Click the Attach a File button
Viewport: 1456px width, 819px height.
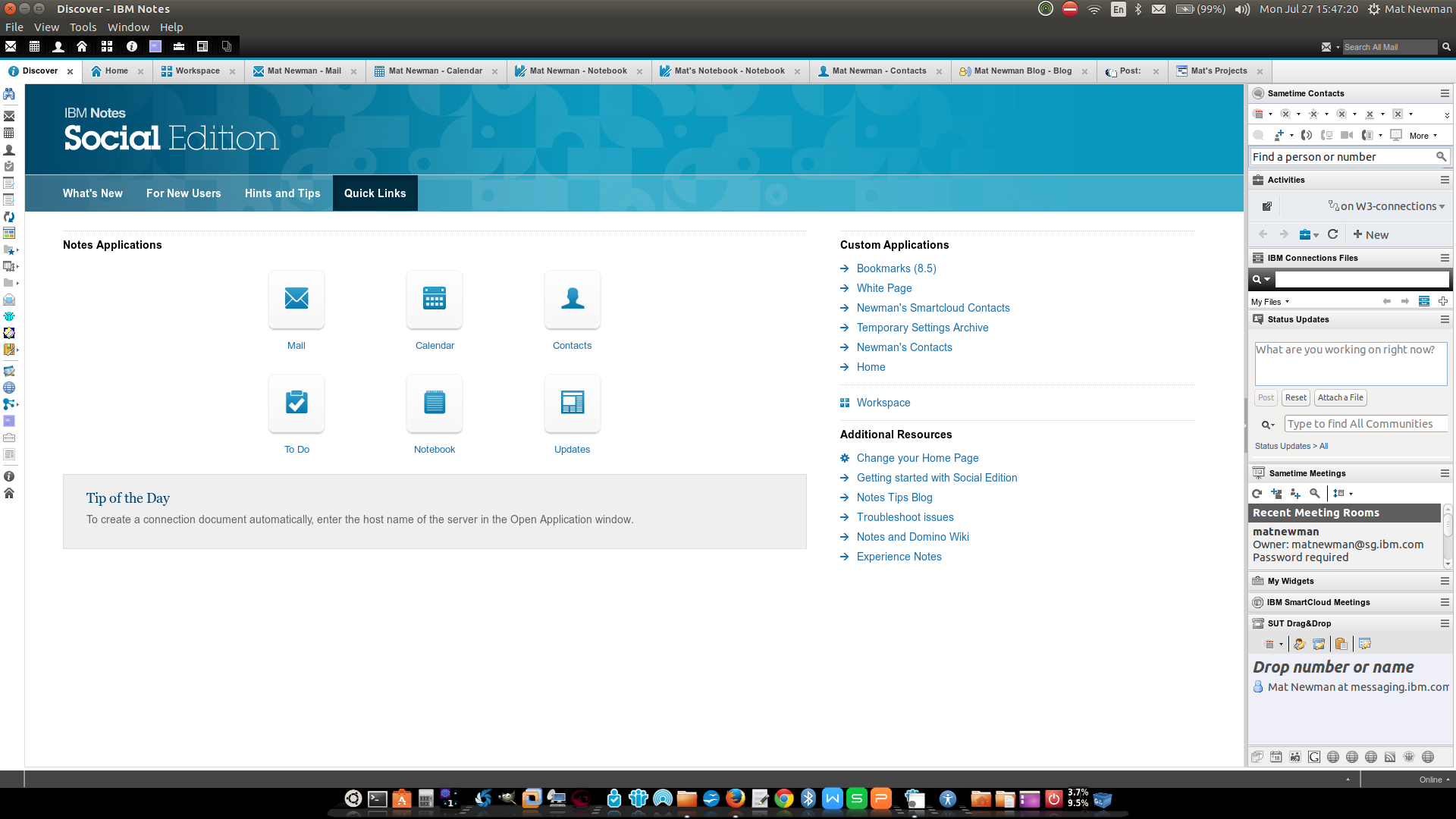pyautogui.click(x=1340, y=397)
